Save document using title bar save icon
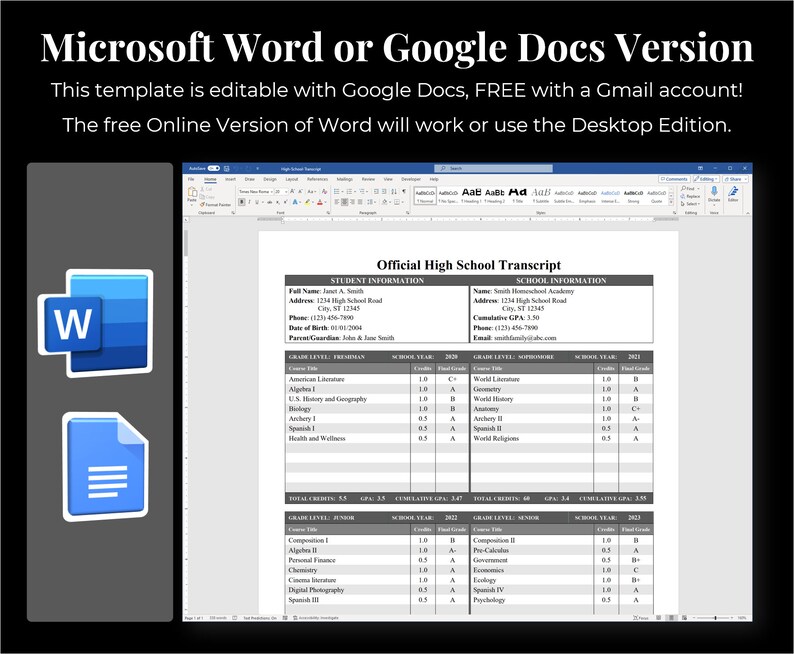Screen dimensions: 794x654 226,169
